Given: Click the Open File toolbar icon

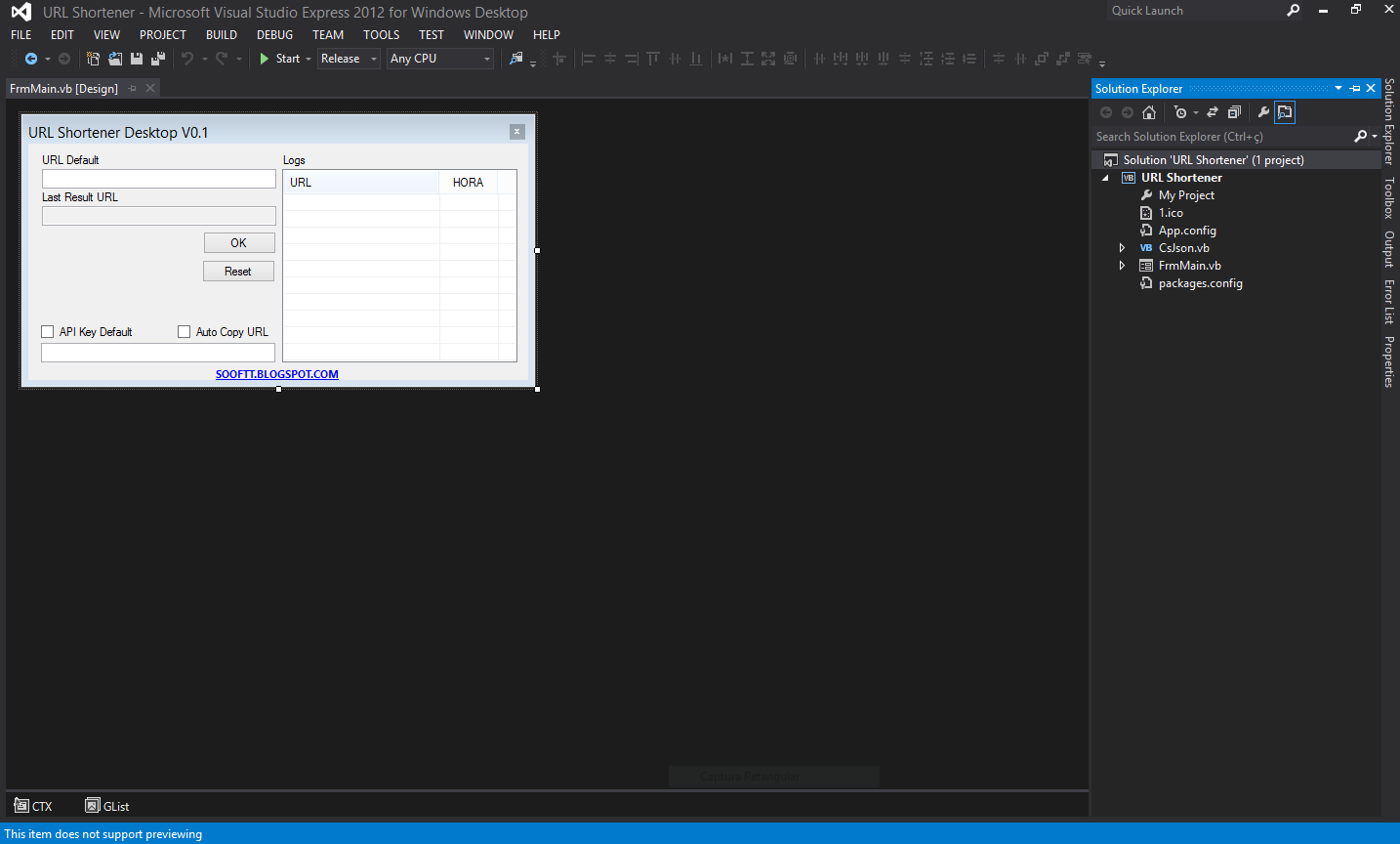Looking at the screenshot, I should coord(115,59).
